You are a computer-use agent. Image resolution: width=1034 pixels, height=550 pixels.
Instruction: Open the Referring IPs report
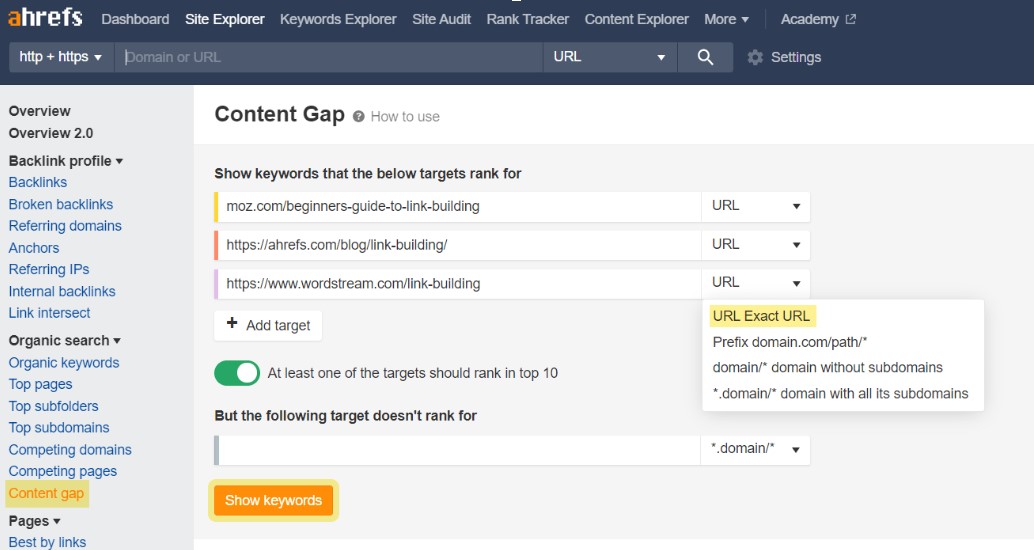(49, 269)
